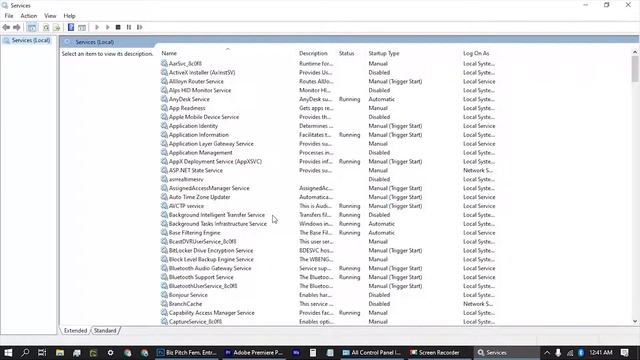Viewport: 640px width, 360px height.
Task: Expand the system tray hidden icons chevron
Action: point(547,353)
